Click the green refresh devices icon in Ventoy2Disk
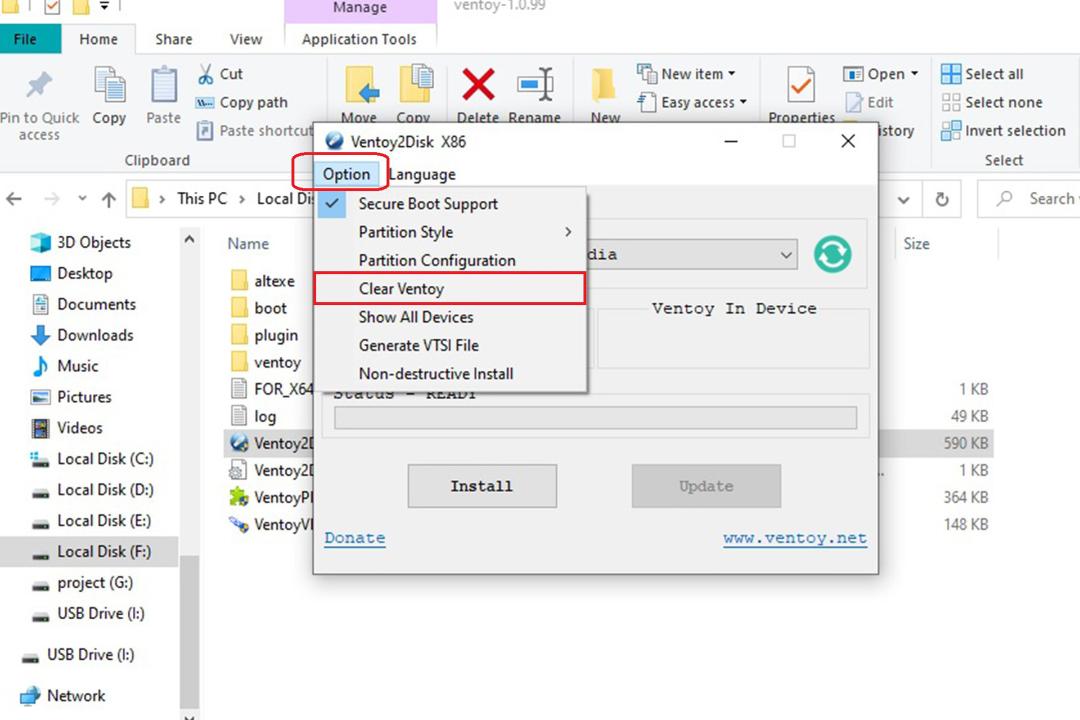 (x=832, y=254)
